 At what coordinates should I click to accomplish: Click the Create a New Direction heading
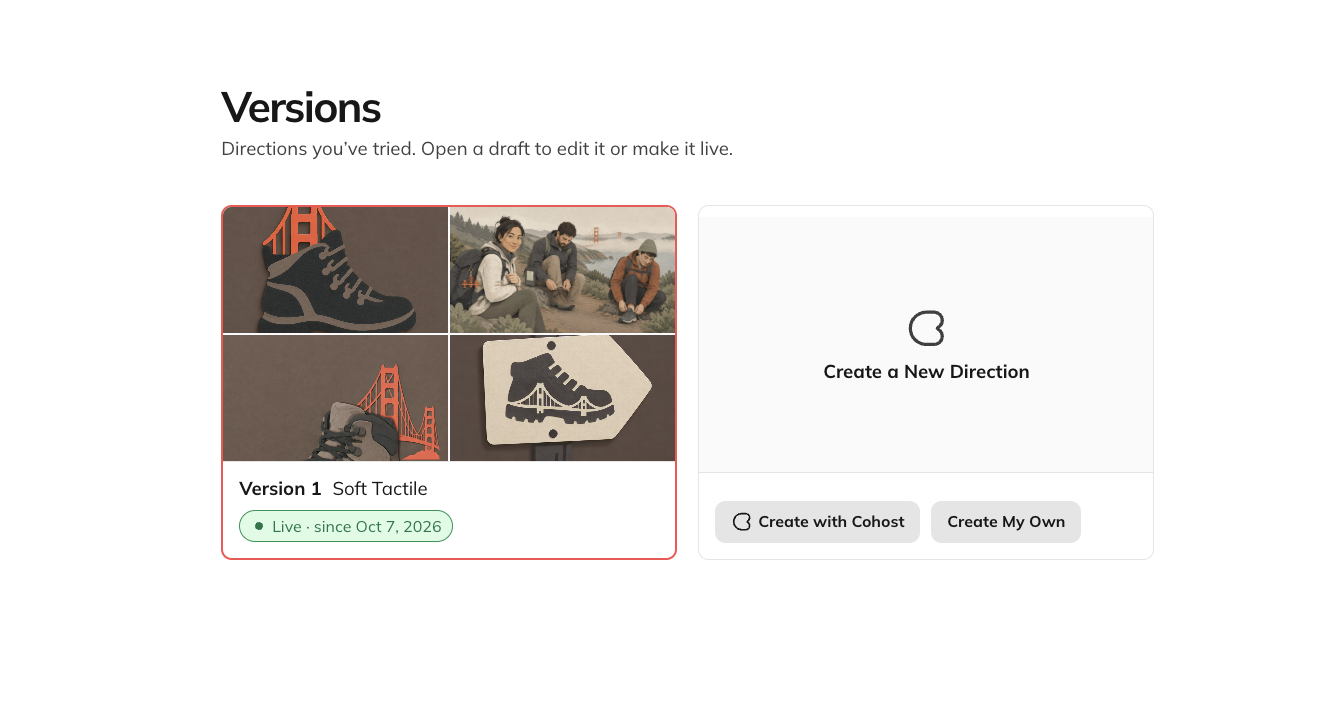926,372
